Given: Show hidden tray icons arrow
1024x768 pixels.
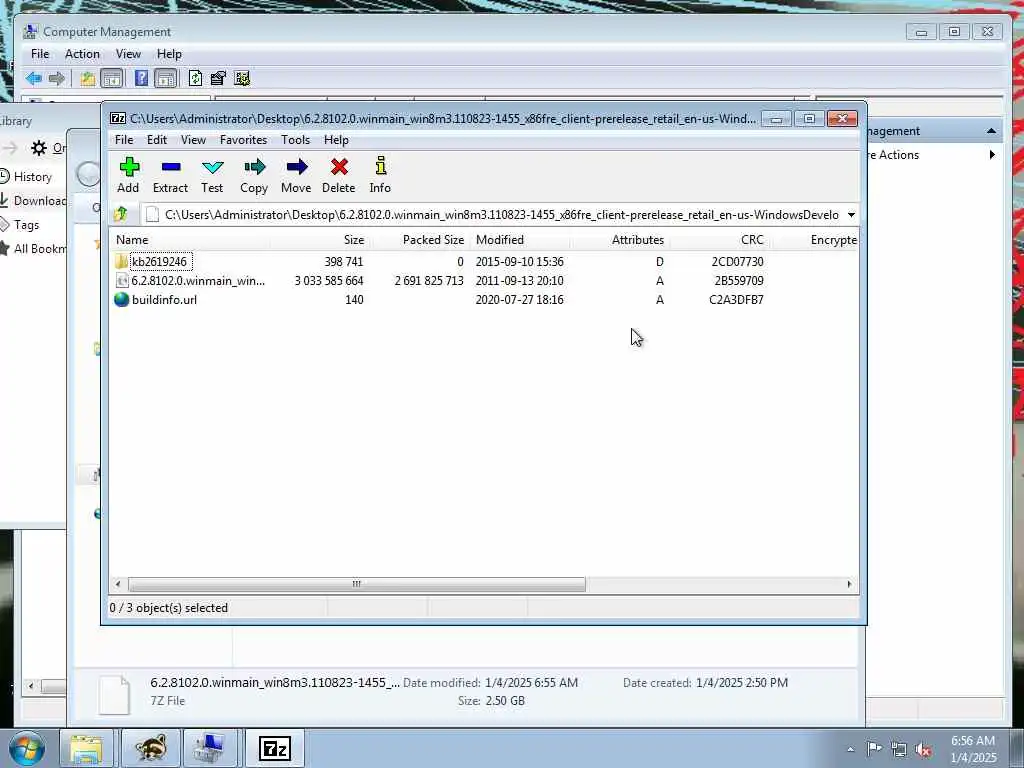Looking at the screenshot, I should point(850,749).
